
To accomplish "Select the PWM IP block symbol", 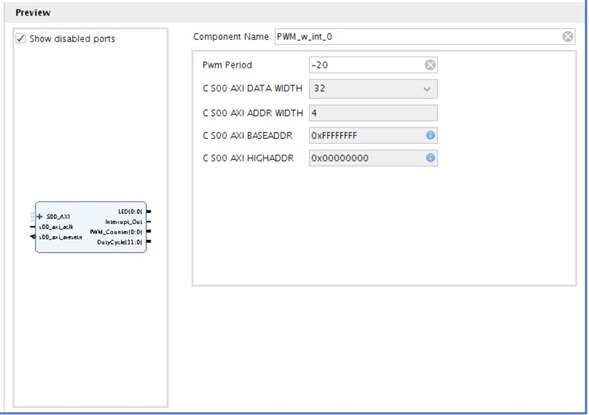I will click(x=91, y=227).
